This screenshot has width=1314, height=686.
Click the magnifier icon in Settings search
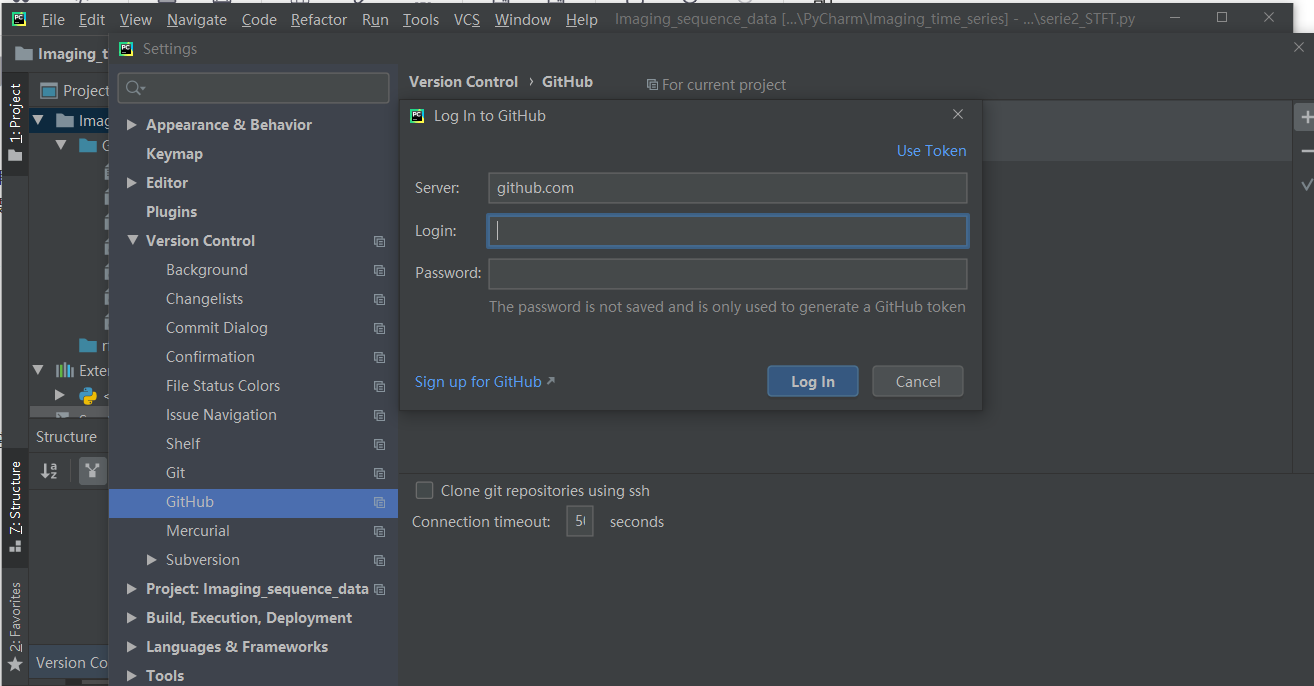pyautogui.click(x=134, y=88)
